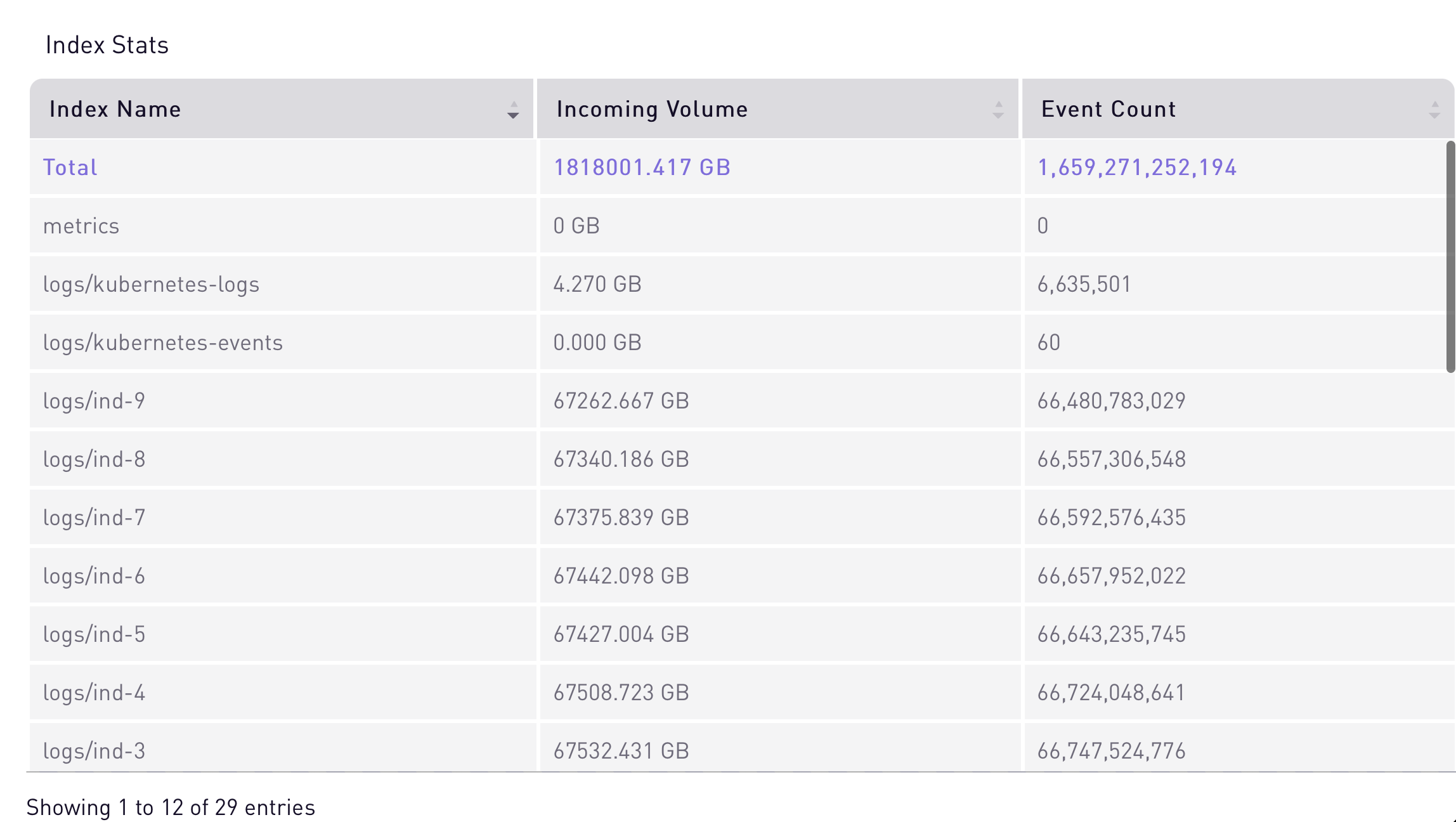Viewport: 1456px width, 822px height.
Task: Click event count 66,657,952,022
Action: (1111, 576)
